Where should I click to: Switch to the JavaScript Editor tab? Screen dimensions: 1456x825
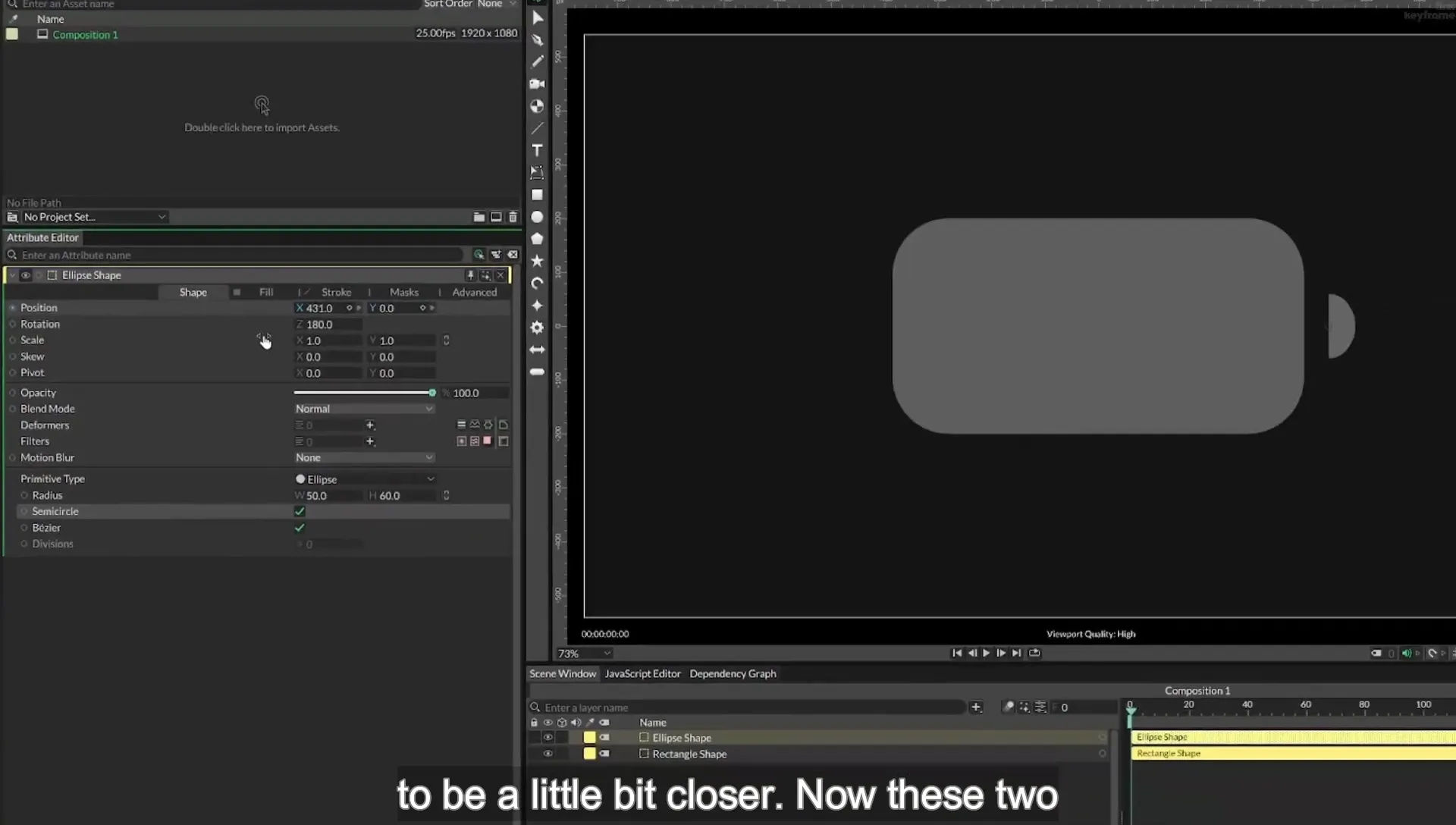(643, 673)
